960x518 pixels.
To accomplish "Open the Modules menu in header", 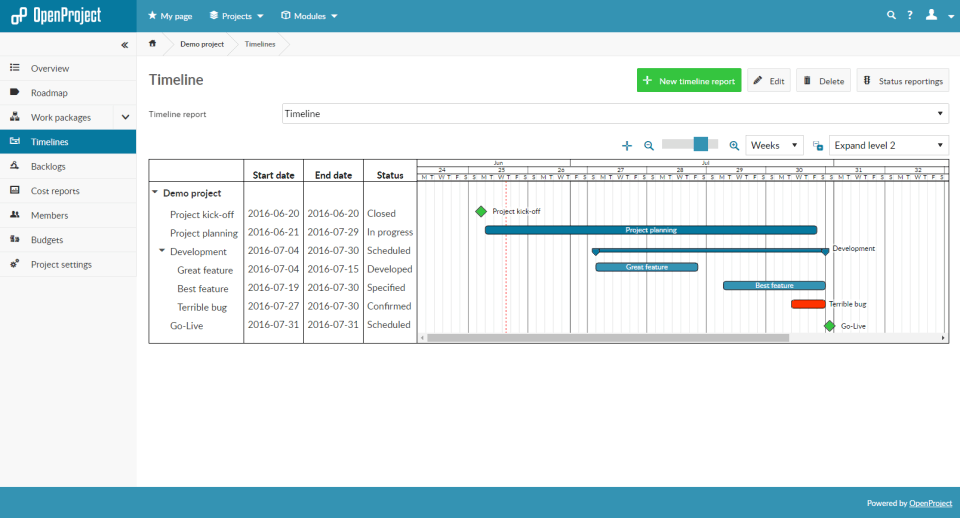I will [309, 16].
